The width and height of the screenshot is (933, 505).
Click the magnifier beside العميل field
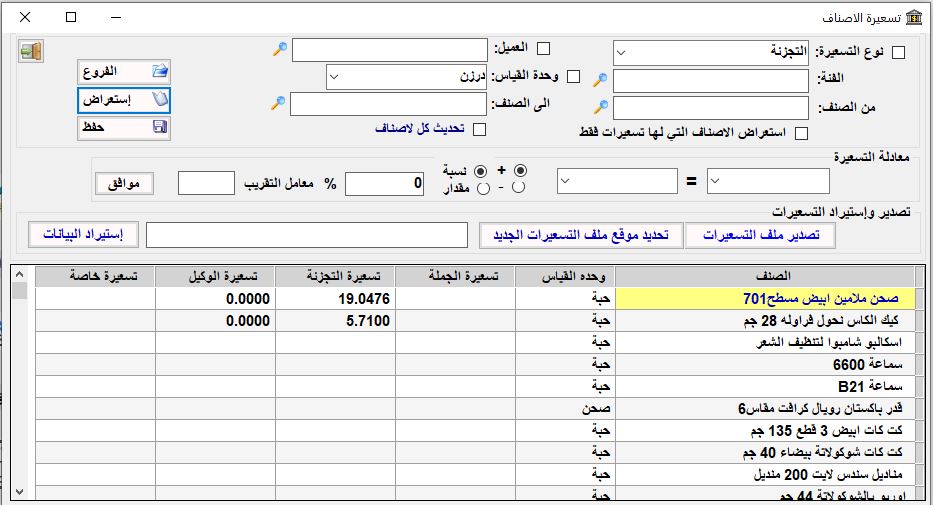click(x=279, y=49)
